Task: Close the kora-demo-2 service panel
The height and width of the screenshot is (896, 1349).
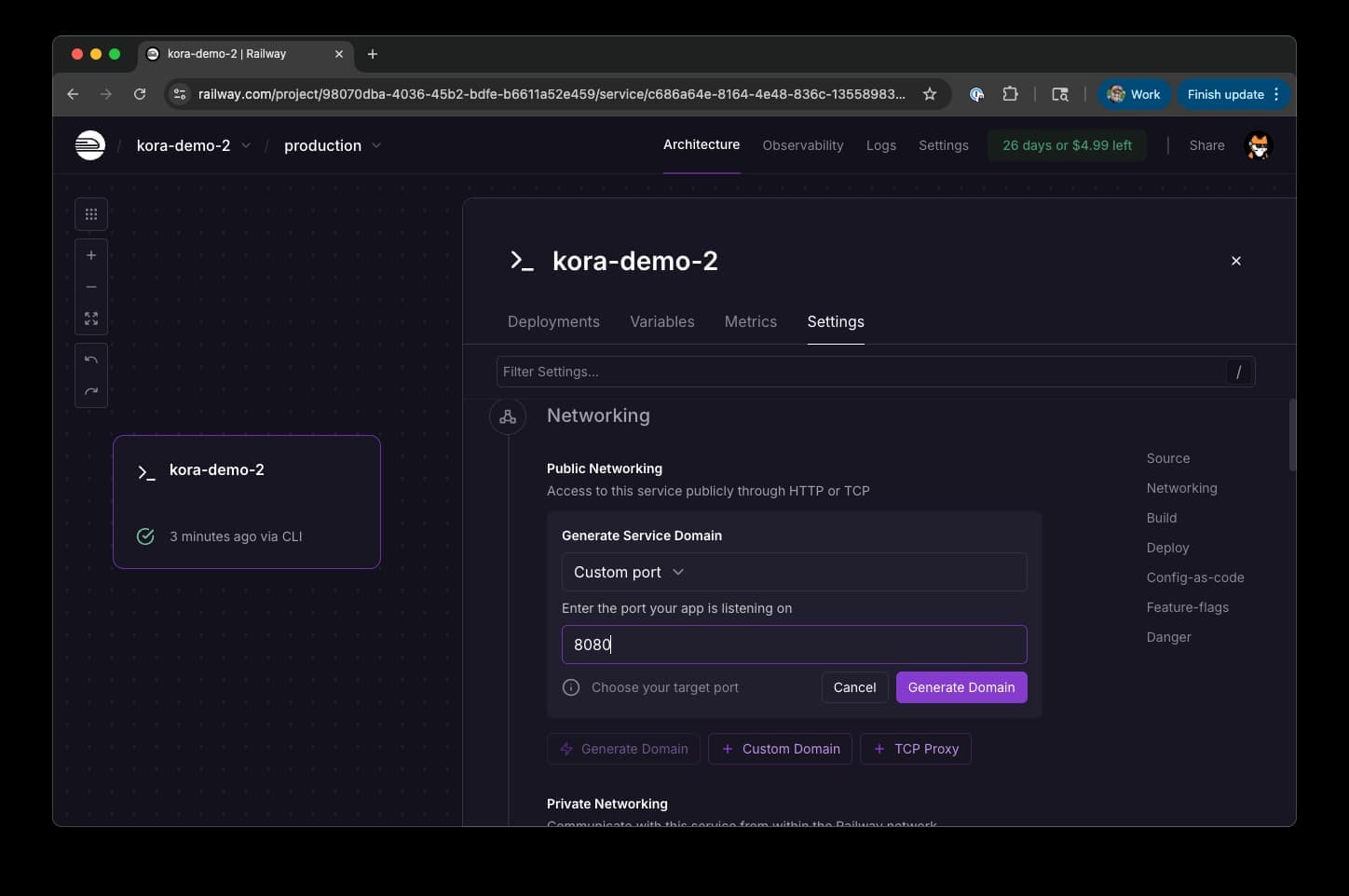Action: click(x=1235, y=261)
